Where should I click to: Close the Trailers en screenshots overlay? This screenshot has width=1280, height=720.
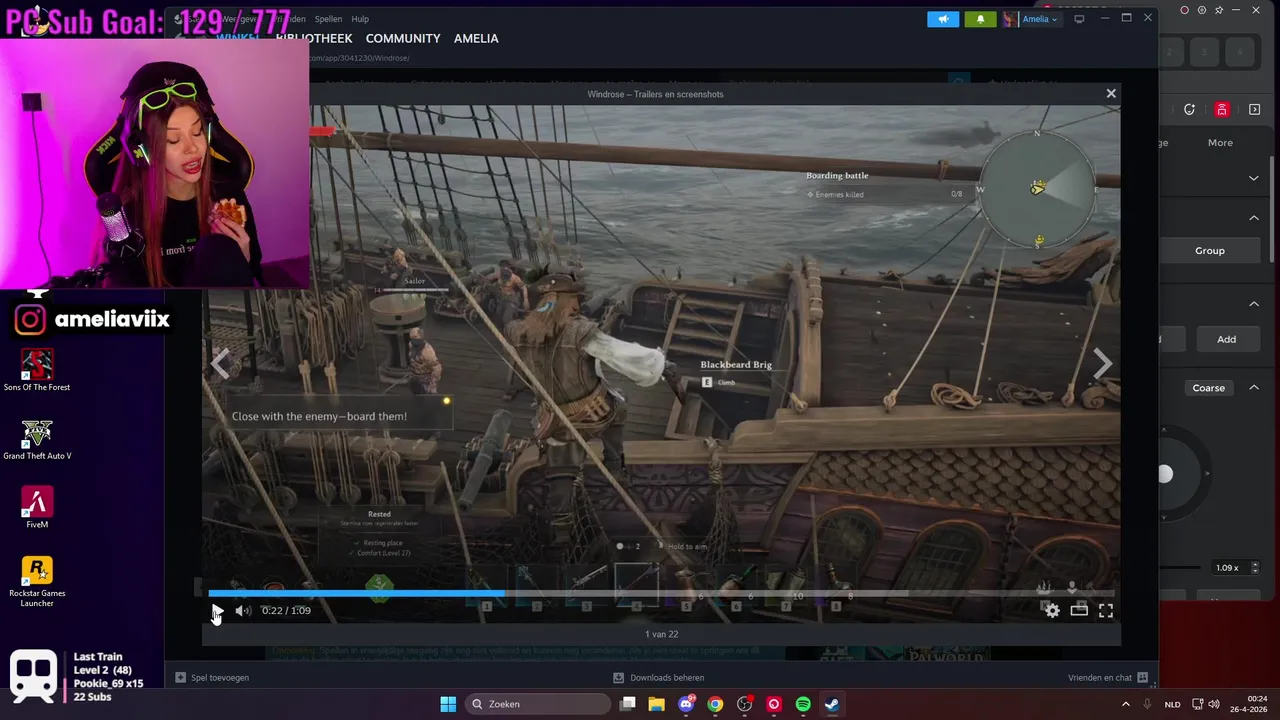[1110, 93]
